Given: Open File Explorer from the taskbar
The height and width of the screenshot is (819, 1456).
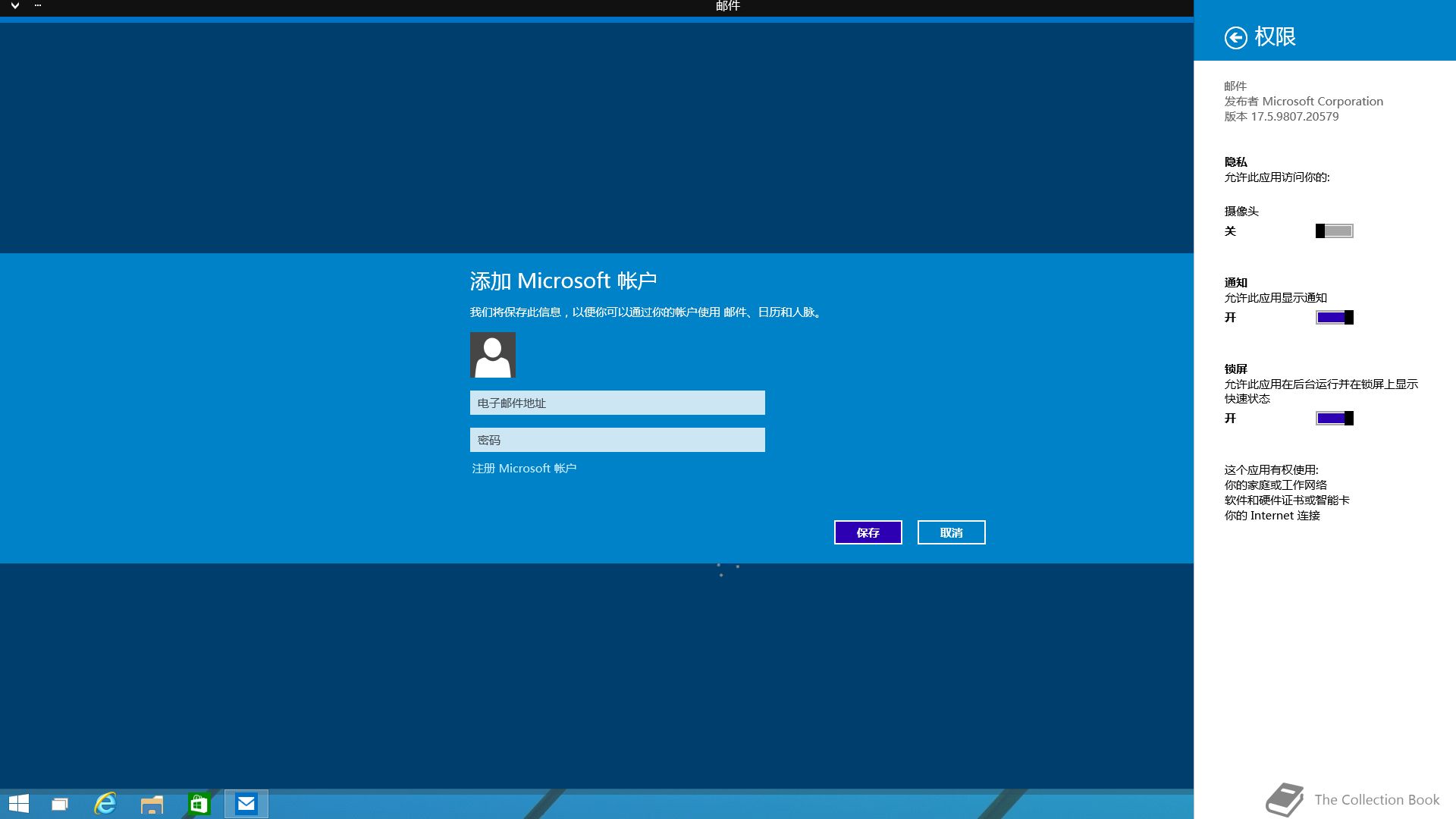Looking at the screenshot, I should pos(152,804).
